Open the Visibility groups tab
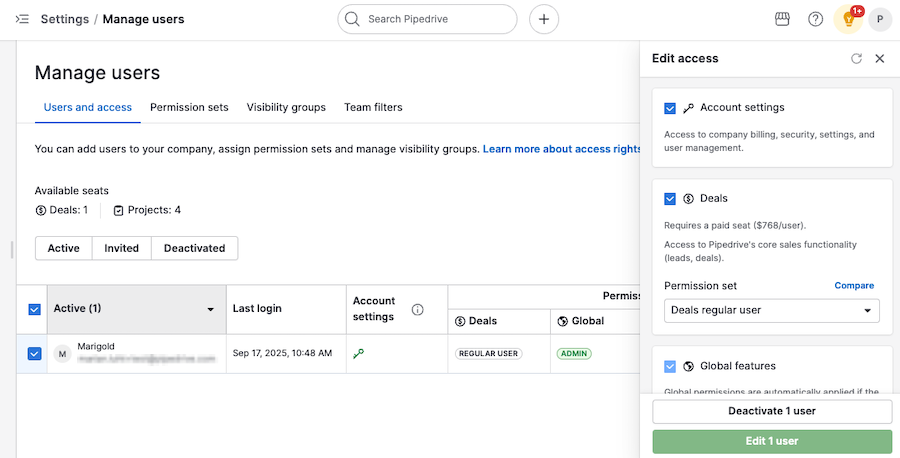This screenshot has width=900, height=458. 286,107
